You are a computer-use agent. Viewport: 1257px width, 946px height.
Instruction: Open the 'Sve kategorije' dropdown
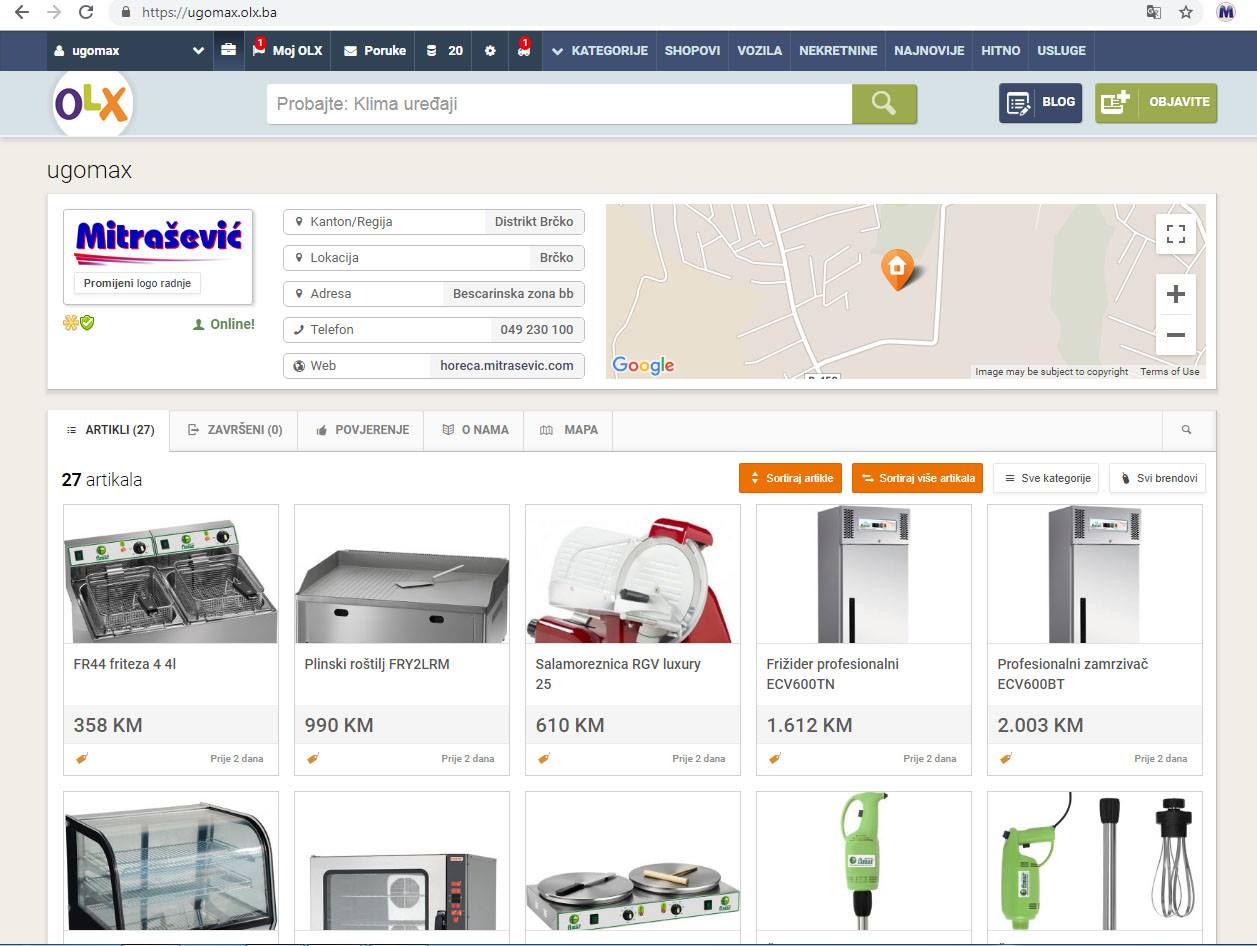1046,478
